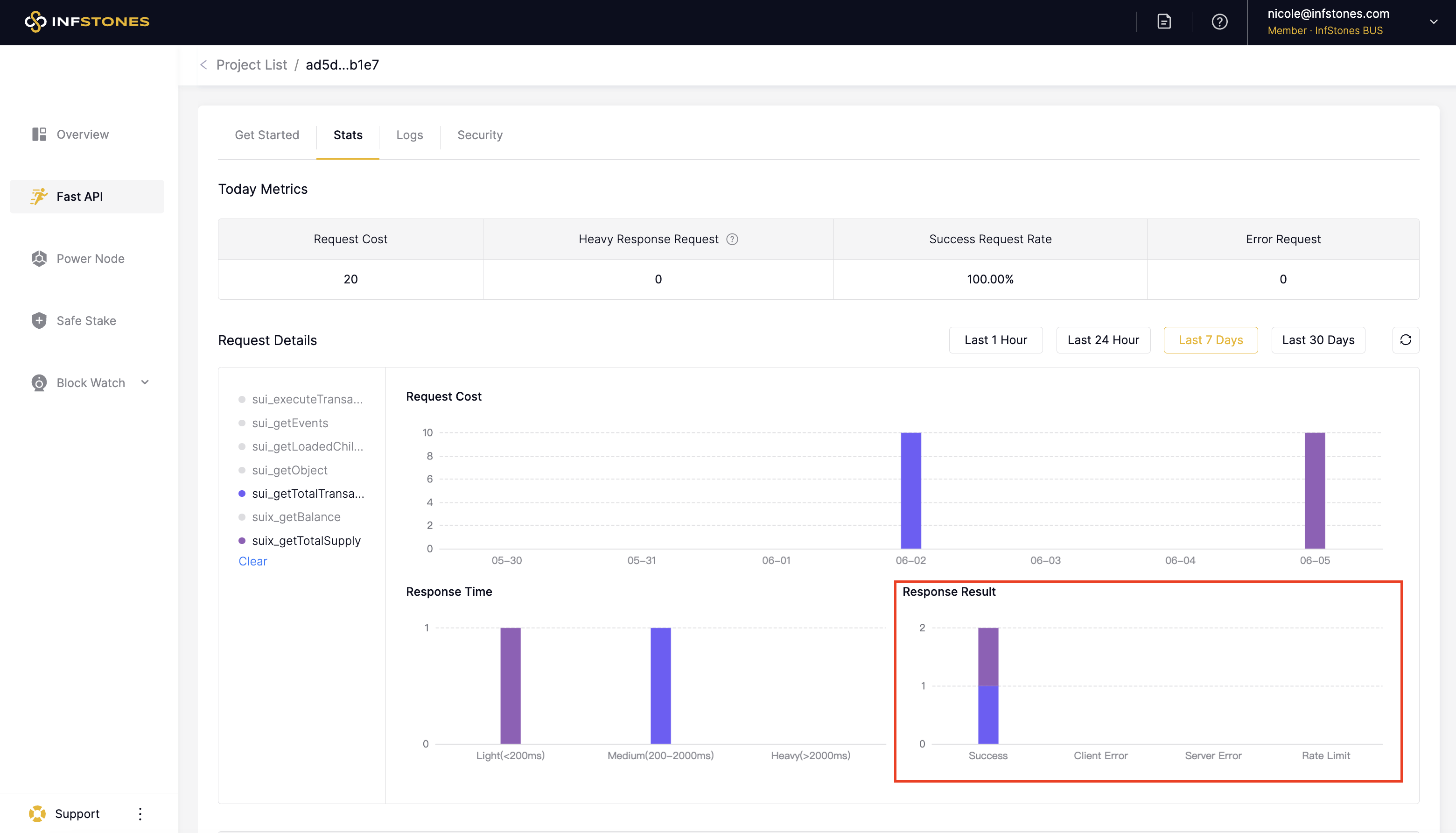This screenshot has height=833, width=1456.
Task: Open the account dropdown arrow
Action: coord(1433,22)
